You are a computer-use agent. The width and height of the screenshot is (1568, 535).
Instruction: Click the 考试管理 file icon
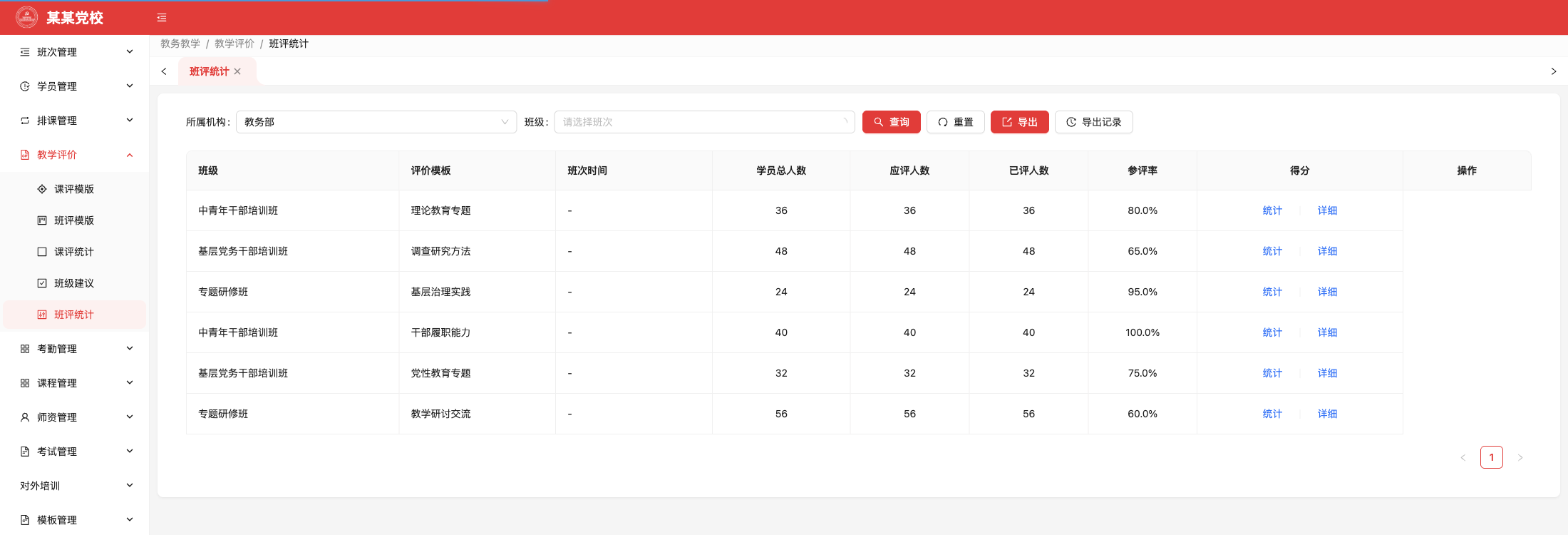[x=25, y=452]
